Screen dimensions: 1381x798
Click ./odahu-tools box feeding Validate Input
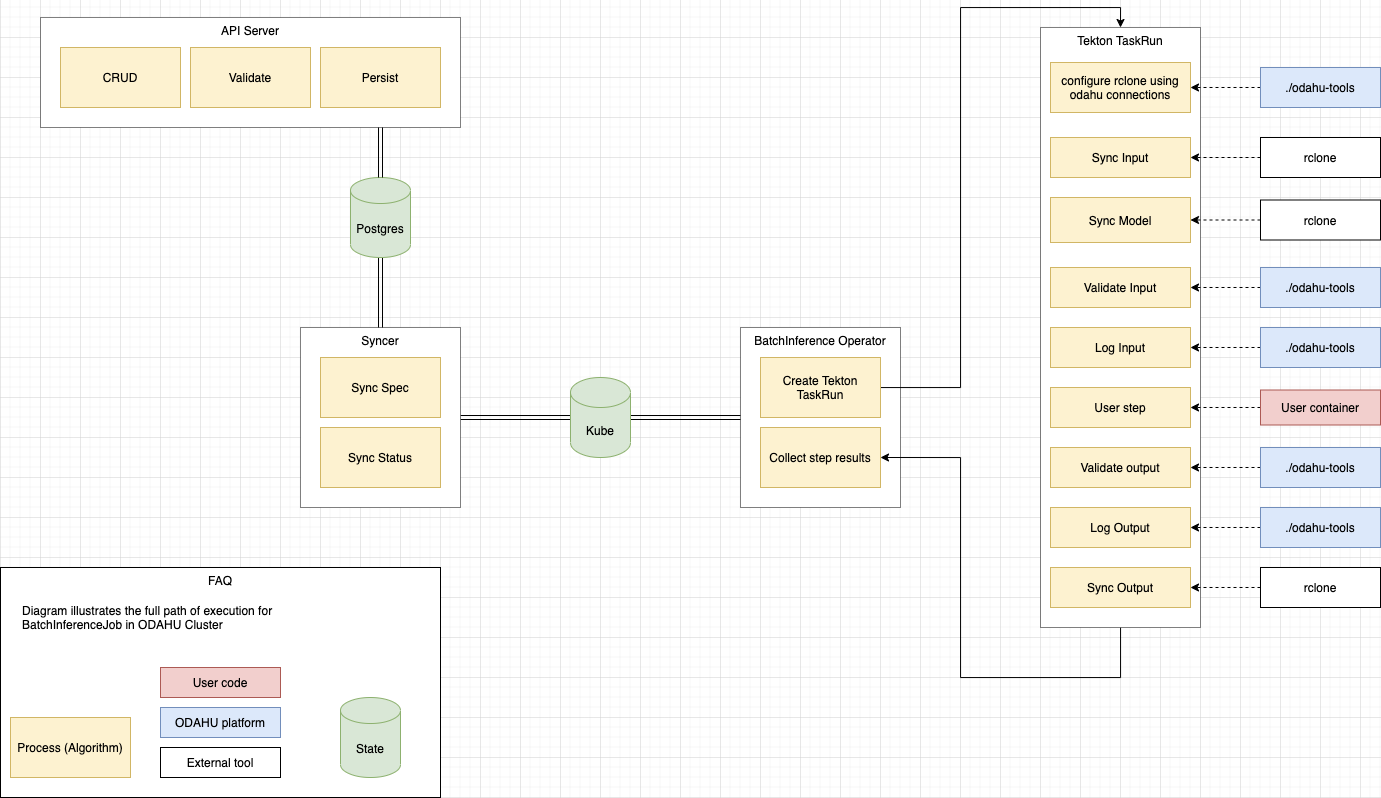1320,287
